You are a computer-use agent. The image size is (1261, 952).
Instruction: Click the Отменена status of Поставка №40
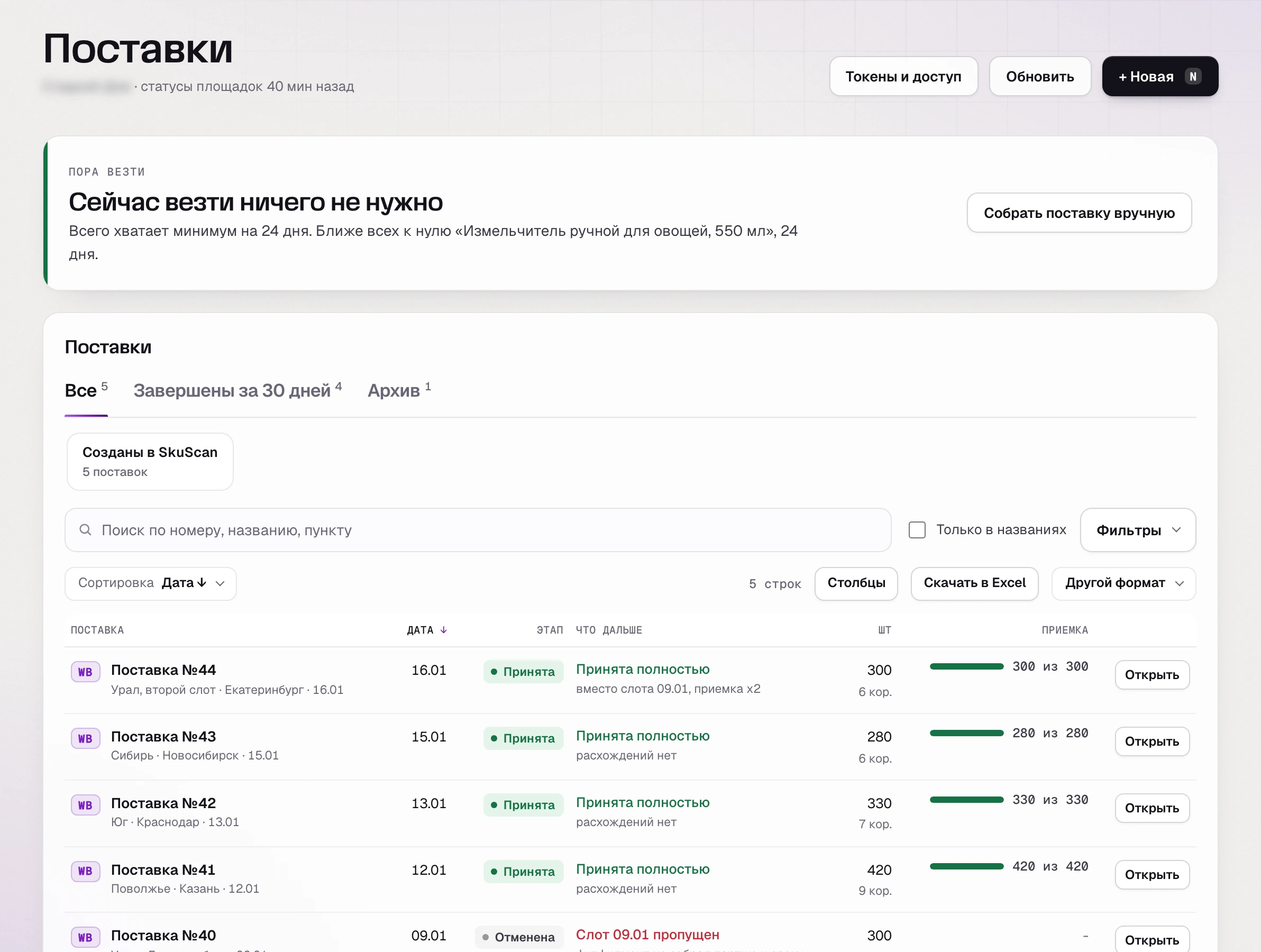(519, 937)
